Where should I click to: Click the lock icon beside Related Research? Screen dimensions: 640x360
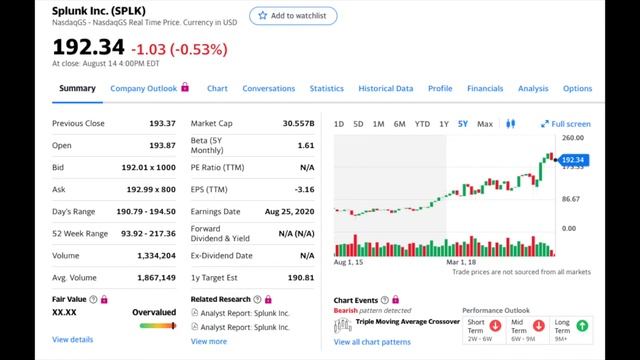pyautogui.click(x=268, y=299)
